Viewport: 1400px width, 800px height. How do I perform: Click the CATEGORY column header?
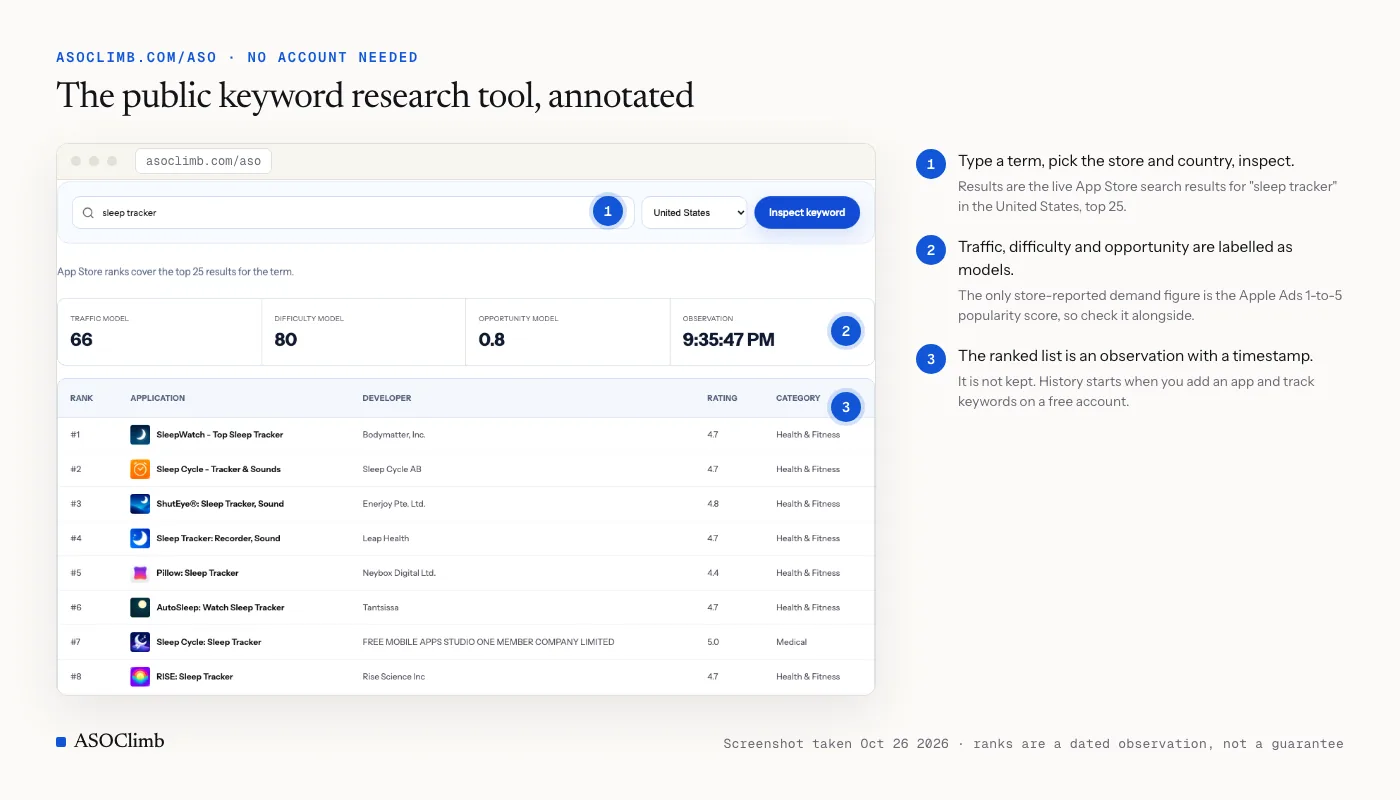(x=798, y=398)
